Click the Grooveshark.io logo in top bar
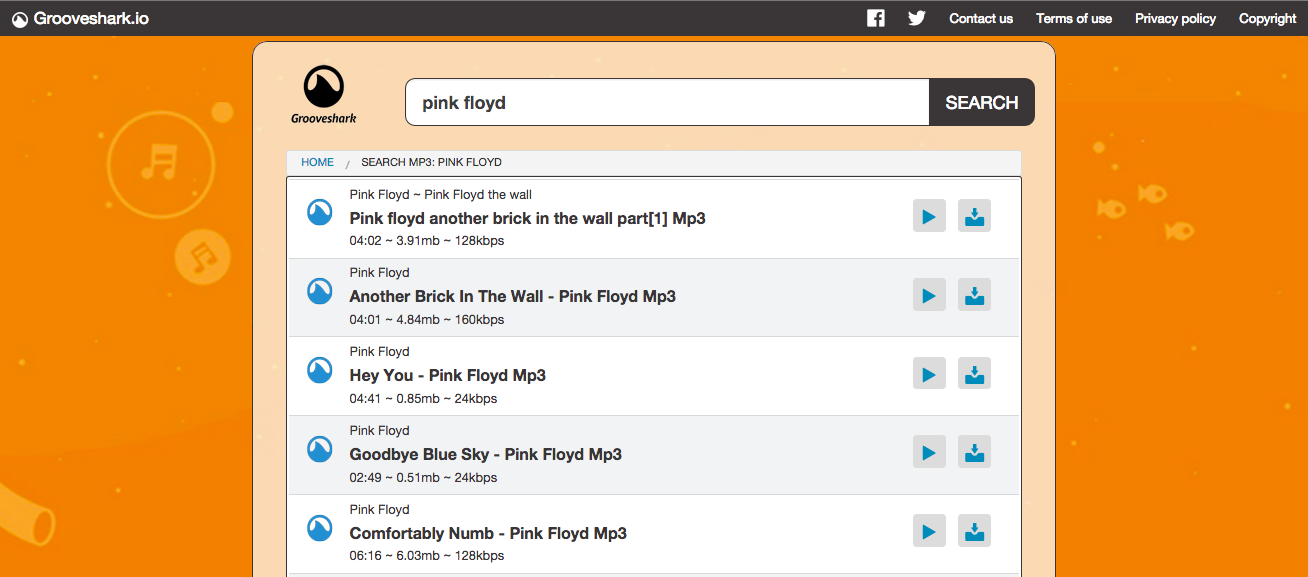The height and width of the screenshot is (577, 1308). click(81, 18)
